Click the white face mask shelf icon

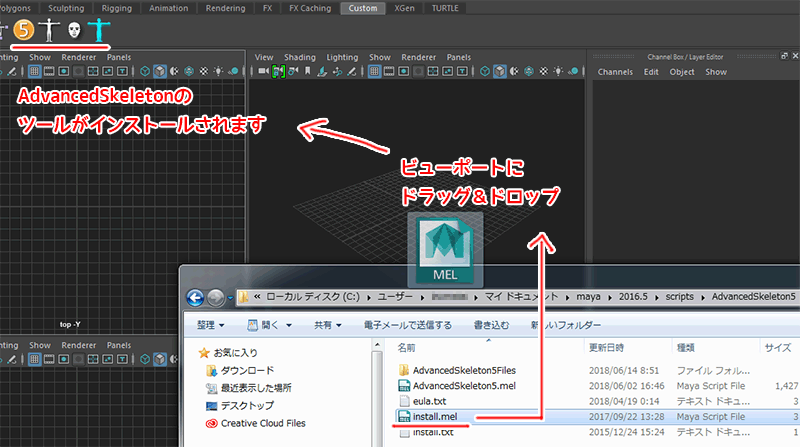(74, 31)
